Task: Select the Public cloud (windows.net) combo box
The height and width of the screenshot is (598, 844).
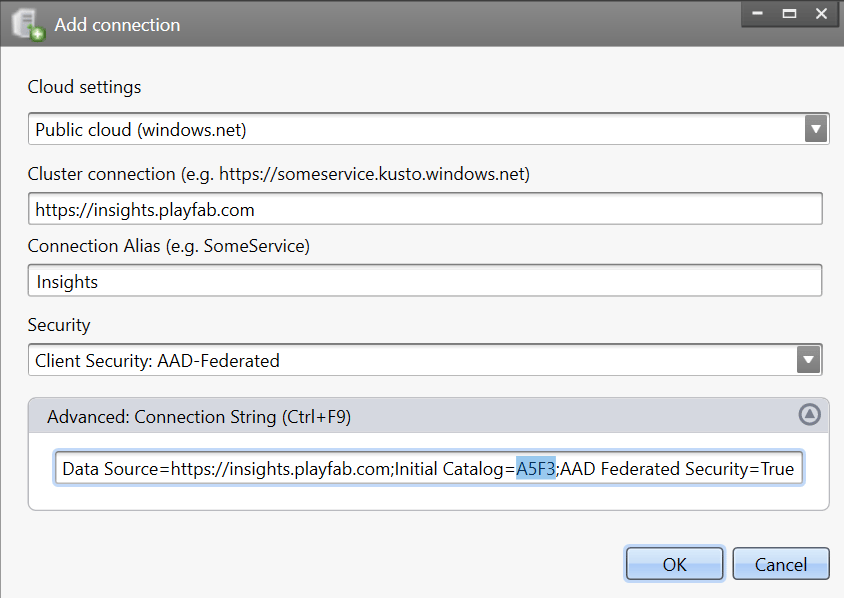Action: (428, 129)
